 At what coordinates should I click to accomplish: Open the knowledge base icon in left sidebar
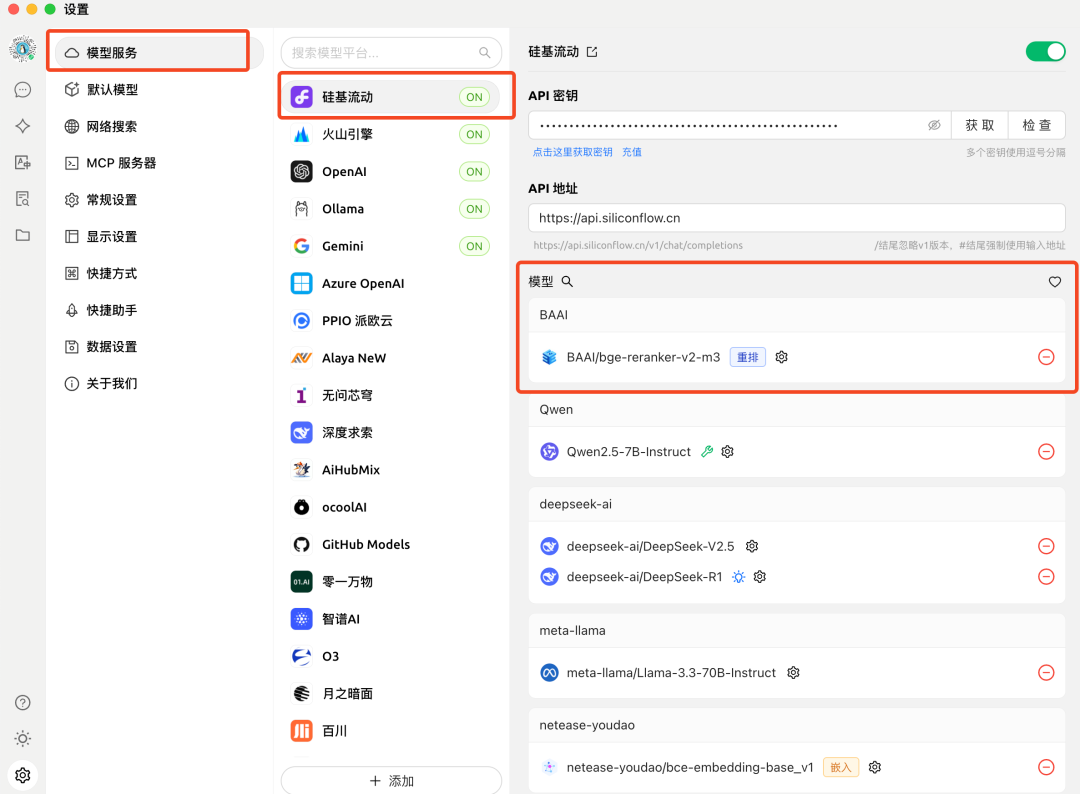coord(22,198)
